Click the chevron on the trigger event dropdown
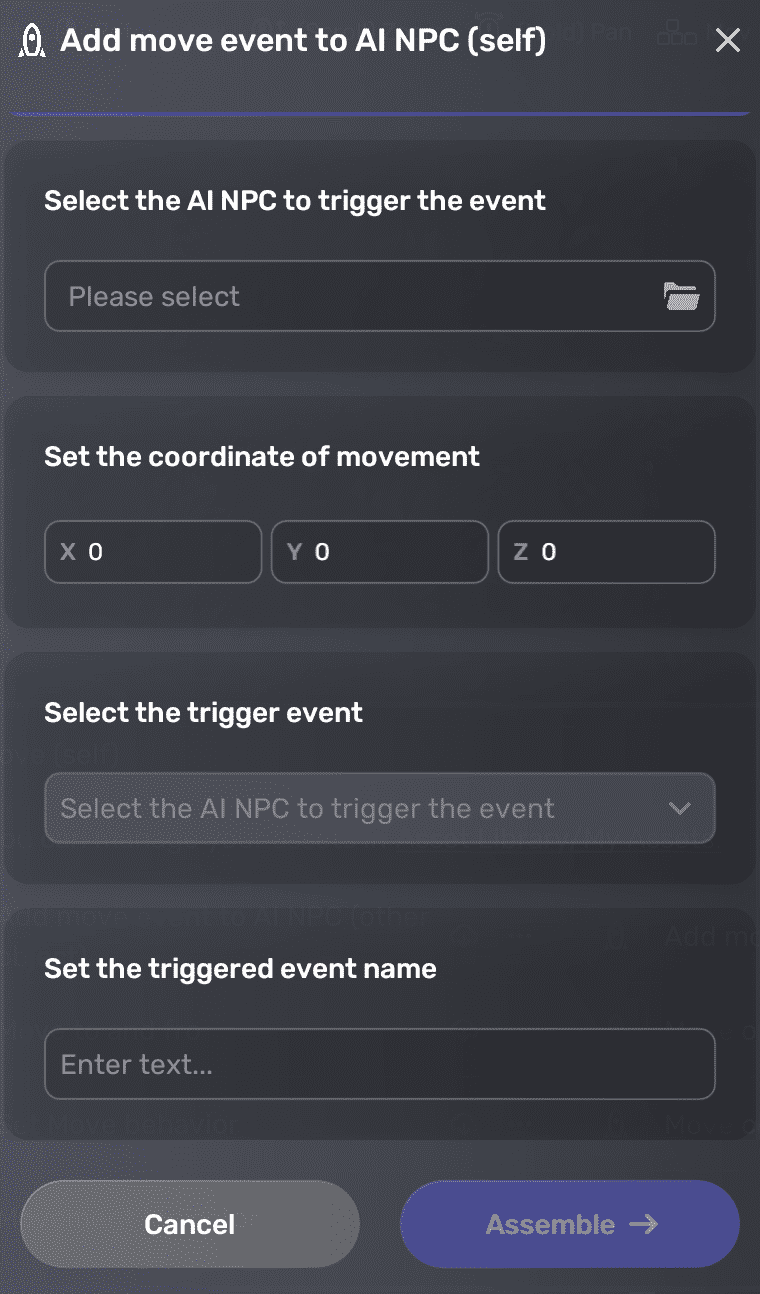 tap(682, 807)
